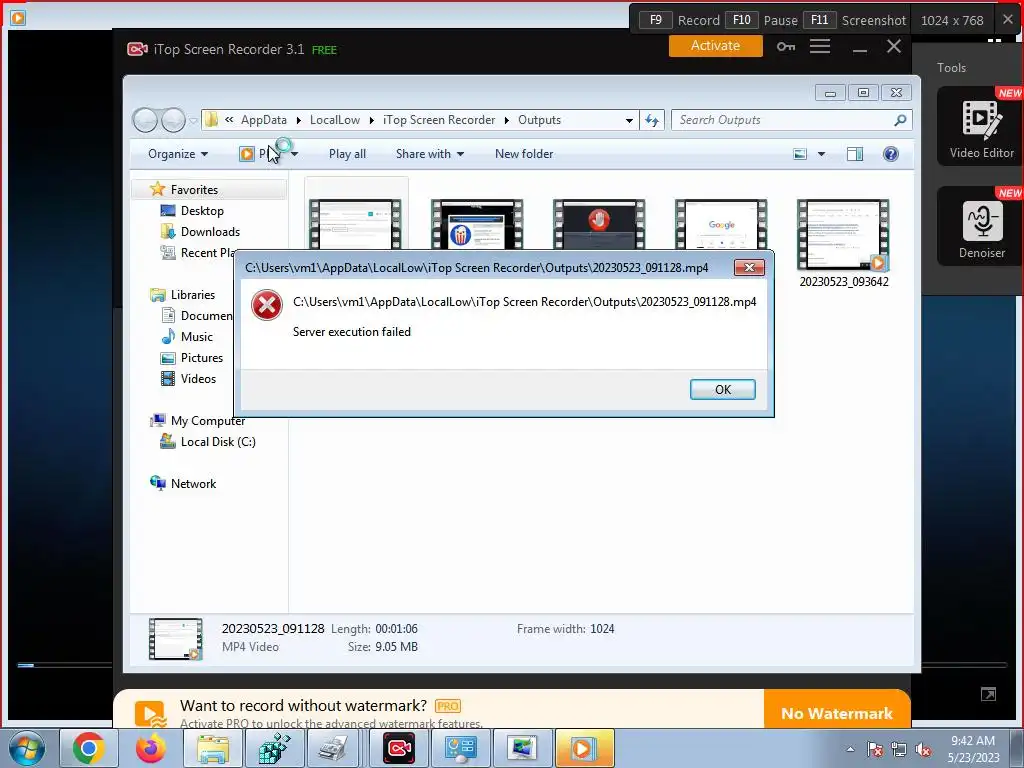The width and height of the screenshot is (1024, 768).
Task: Select Network in navigation pane
Action: tap(193, 484)
